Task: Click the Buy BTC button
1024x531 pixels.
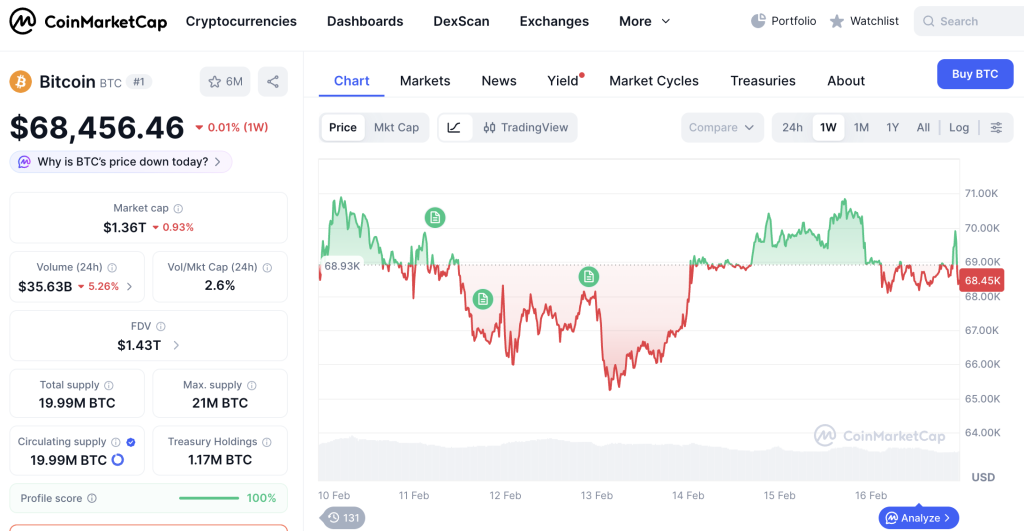Action: (x=975, y=74)
